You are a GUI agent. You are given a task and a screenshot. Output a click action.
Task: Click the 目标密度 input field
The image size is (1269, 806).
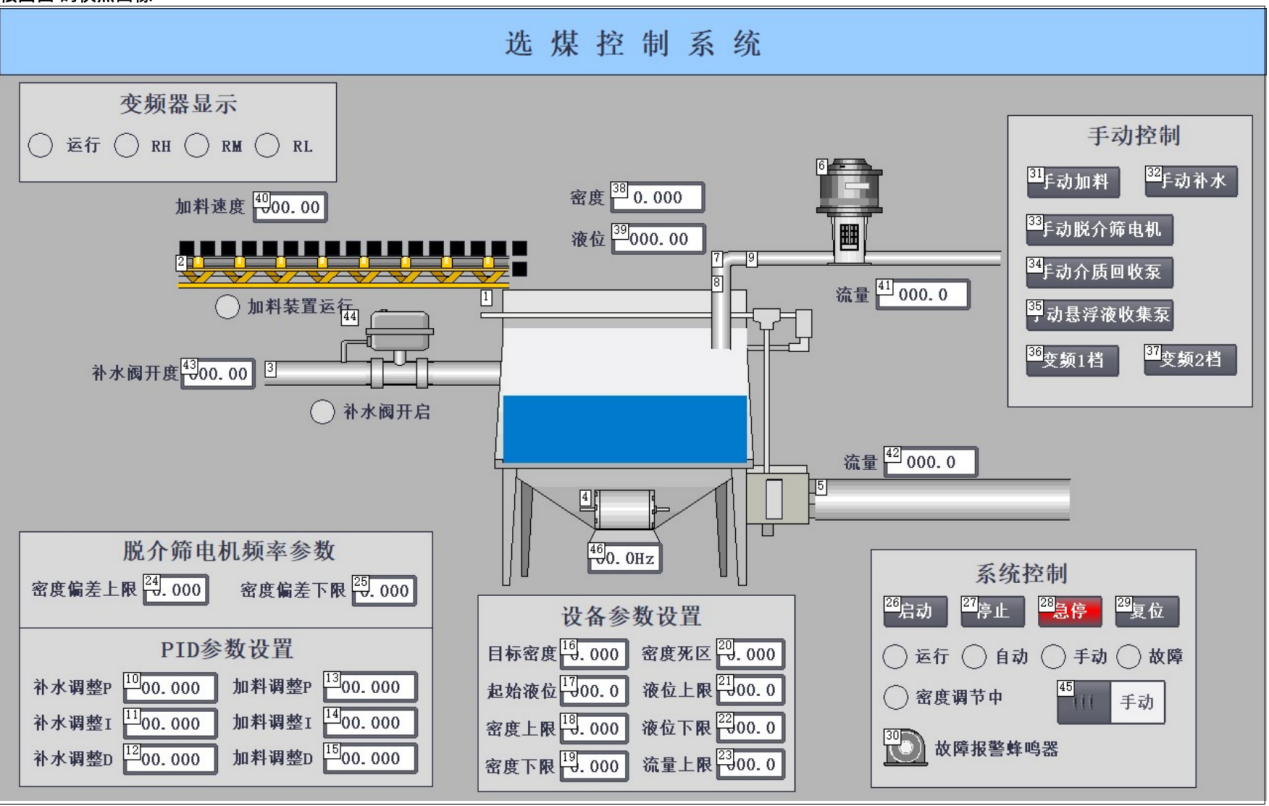pos(594,654)
